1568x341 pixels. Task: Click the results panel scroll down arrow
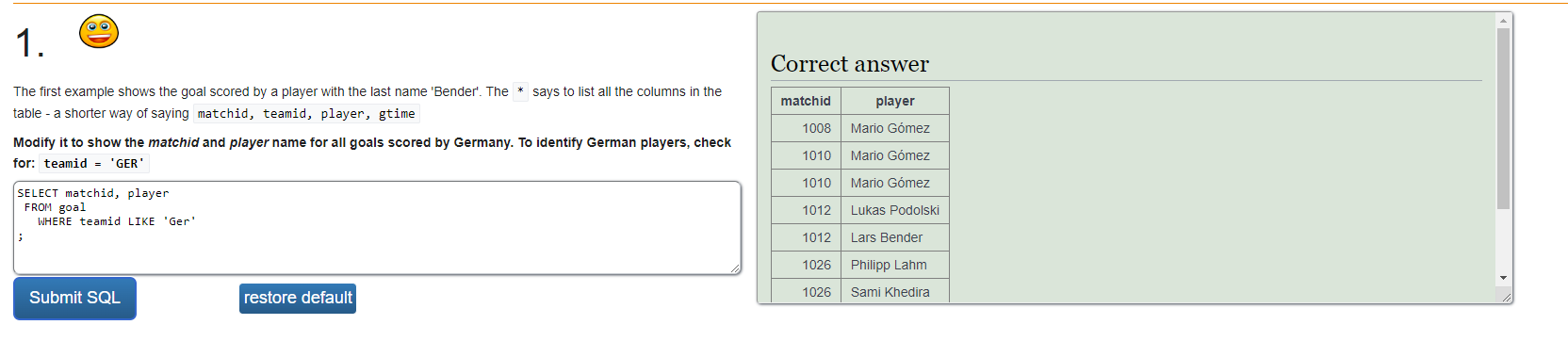tap(1503, 278)
